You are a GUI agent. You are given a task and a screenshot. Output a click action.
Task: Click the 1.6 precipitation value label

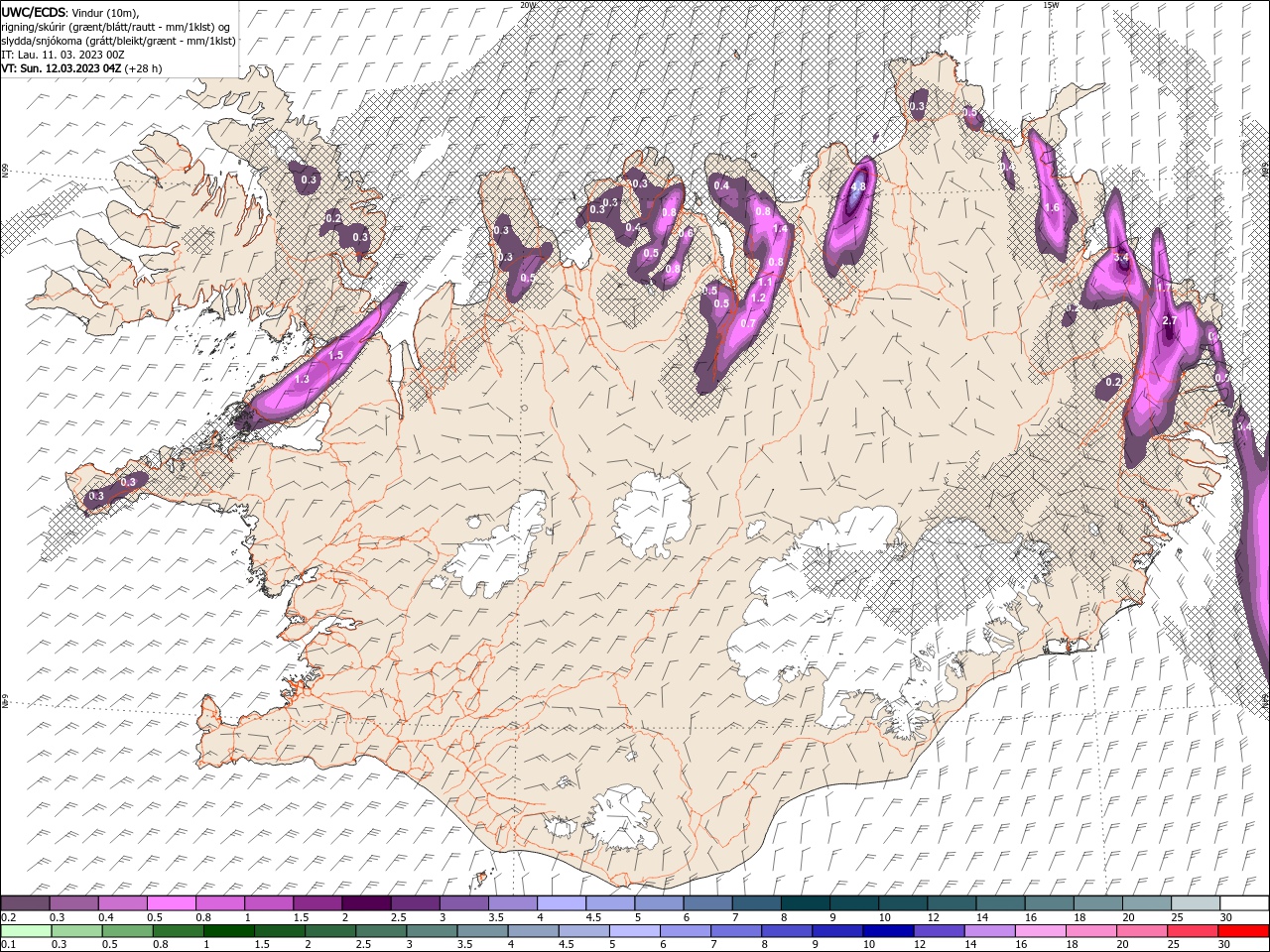pos(1053,207)
